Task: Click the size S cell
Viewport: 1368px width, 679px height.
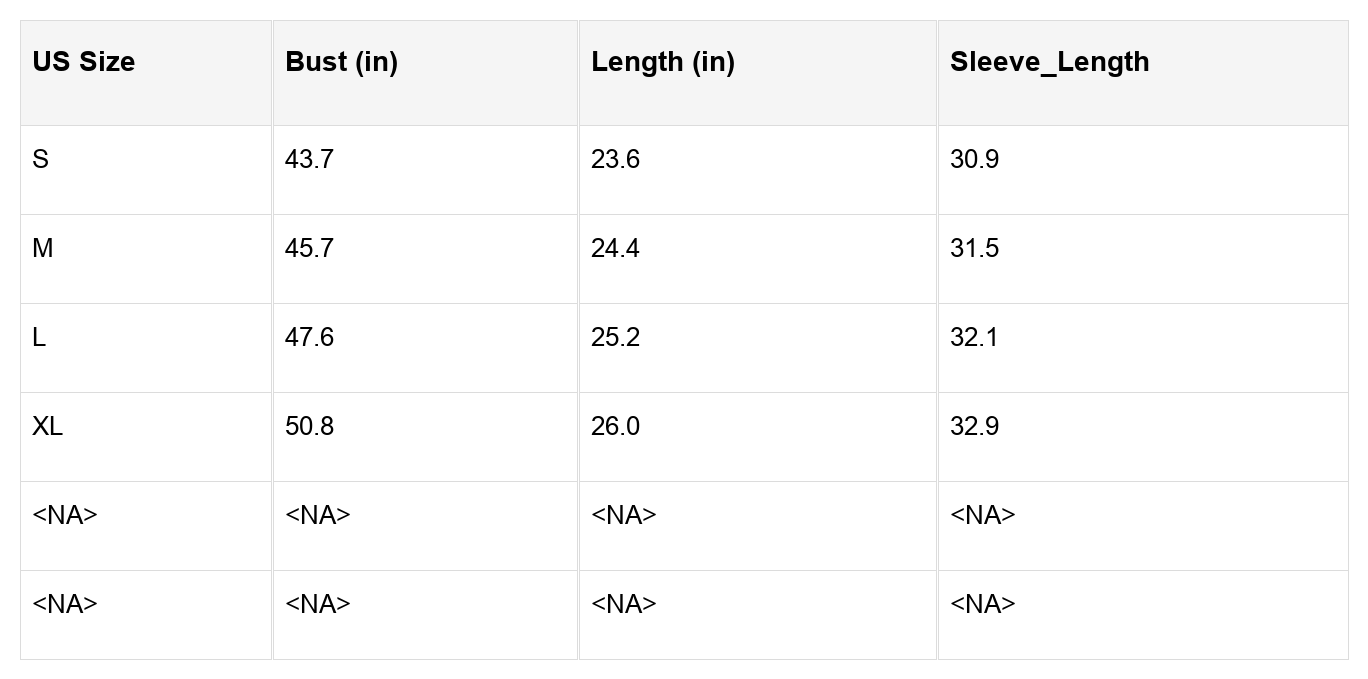Action: click(41, 160)
